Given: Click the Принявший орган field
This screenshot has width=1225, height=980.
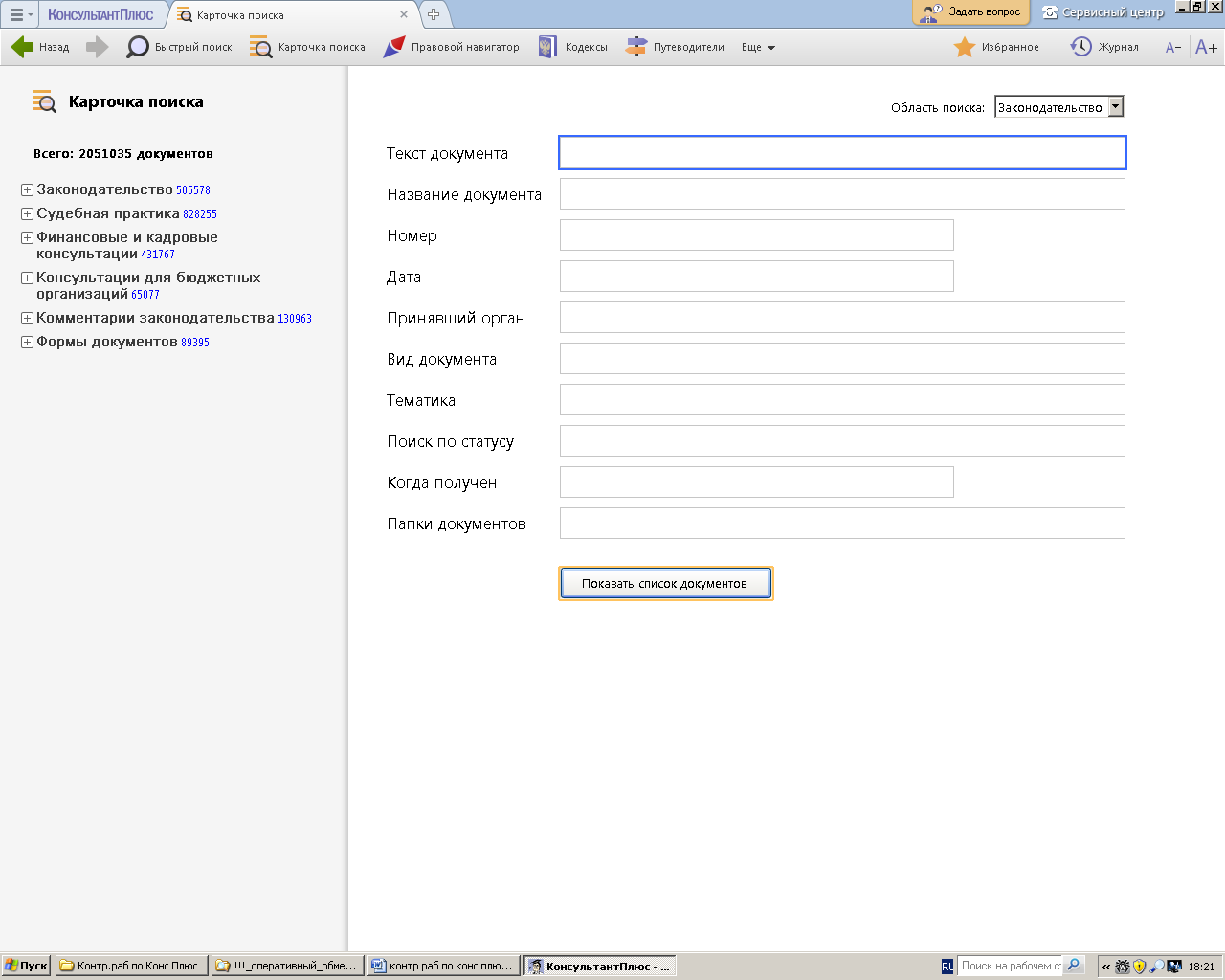Looking at the screenshot, I should click(x=842, y=318).
